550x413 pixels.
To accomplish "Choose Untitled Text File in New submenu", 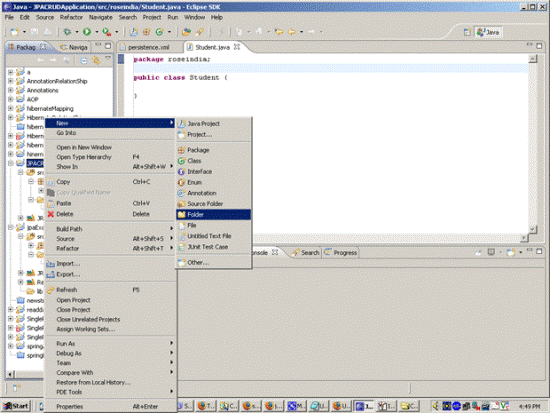I will [x=214, y=236].
